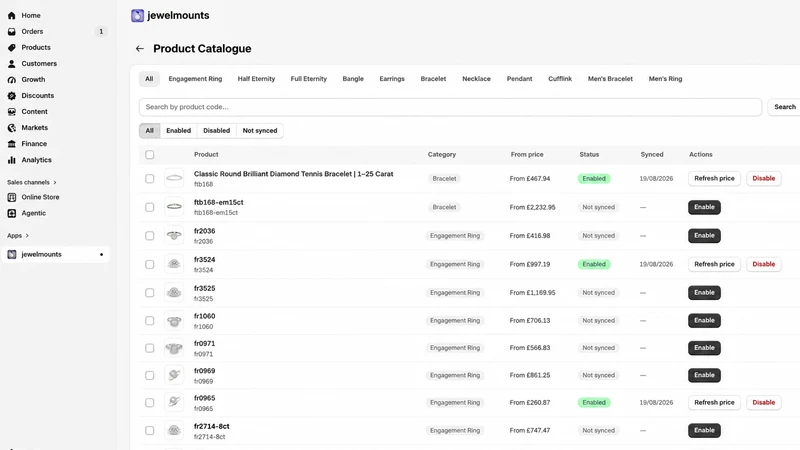Open thumbnail of Classic Round Tennis Bracelet
800x450 pixels.
[174, 178]
